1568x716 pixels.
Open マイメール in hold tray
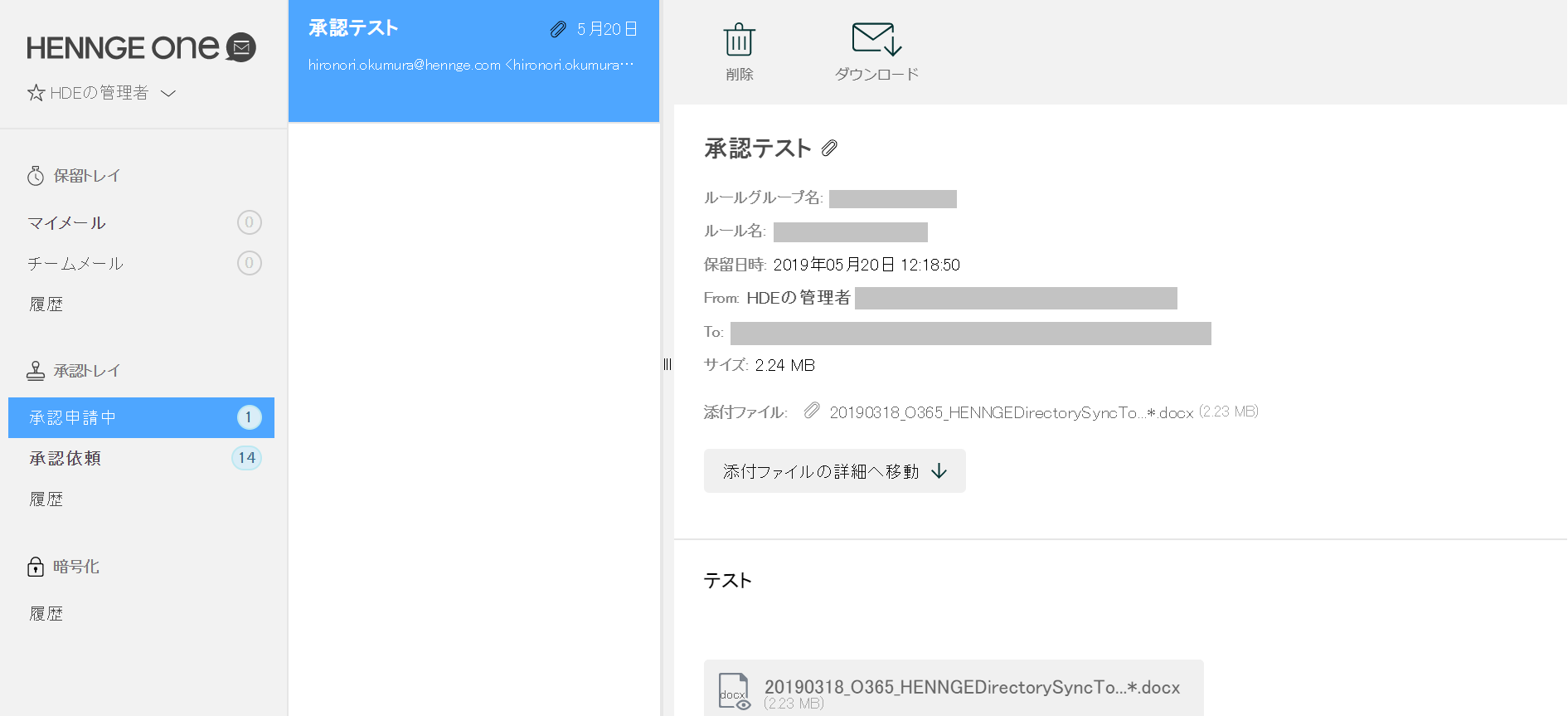(x=67, y=222)
